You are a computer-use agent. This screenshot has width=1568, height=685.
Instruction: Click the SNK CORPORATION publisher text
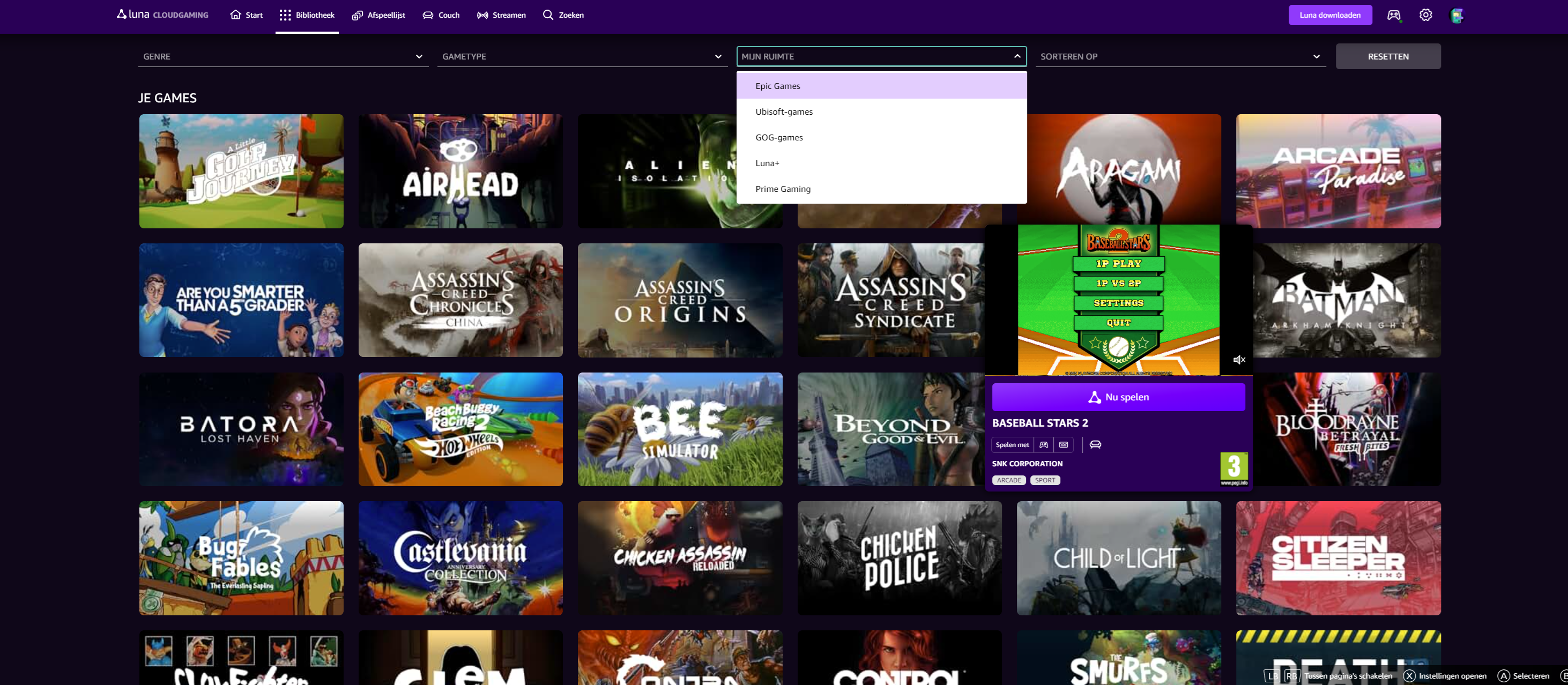tap(1027, 464)
